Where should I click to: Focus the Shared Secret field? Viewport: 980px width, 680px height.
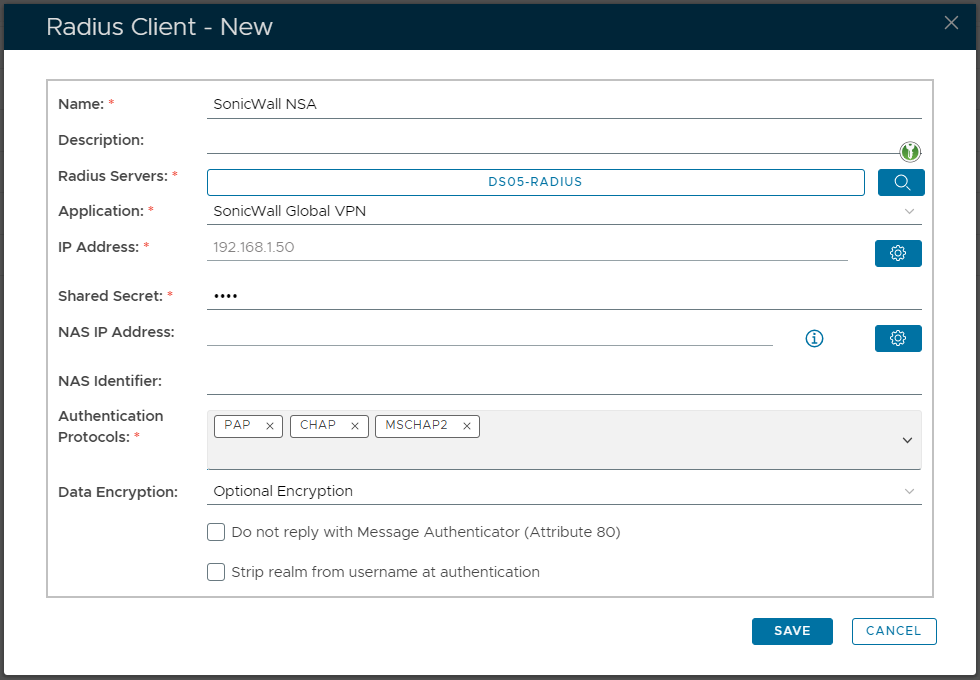point(565,296)
